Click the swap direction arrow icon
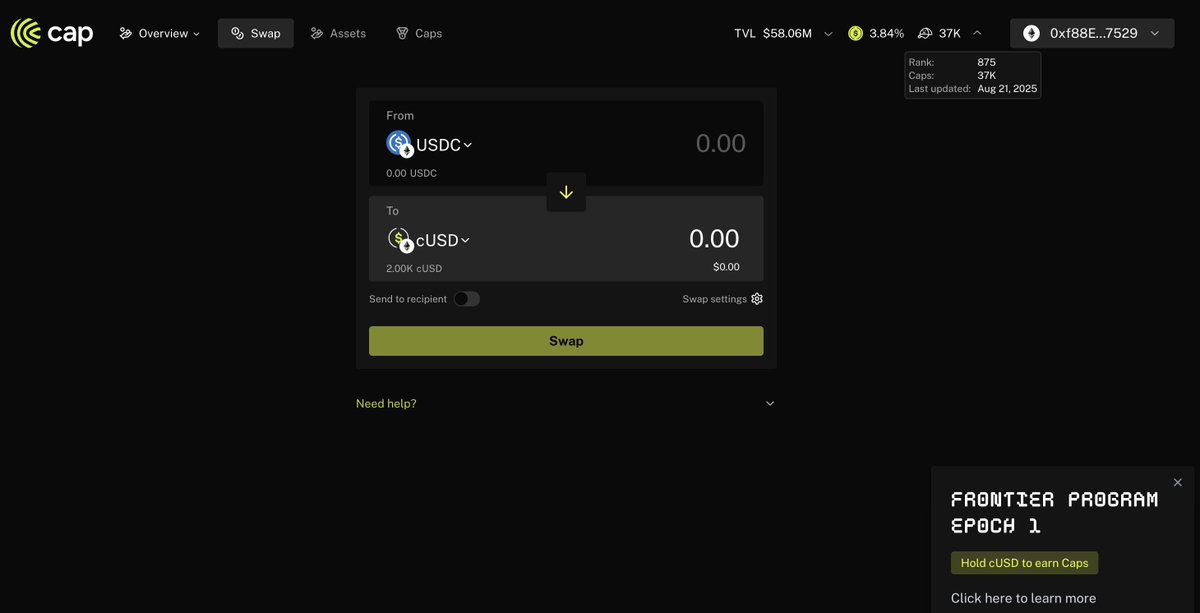Image resolution: width=1200 pixels, height=613 pixels. pyautogui.click(x=566, y=192)
